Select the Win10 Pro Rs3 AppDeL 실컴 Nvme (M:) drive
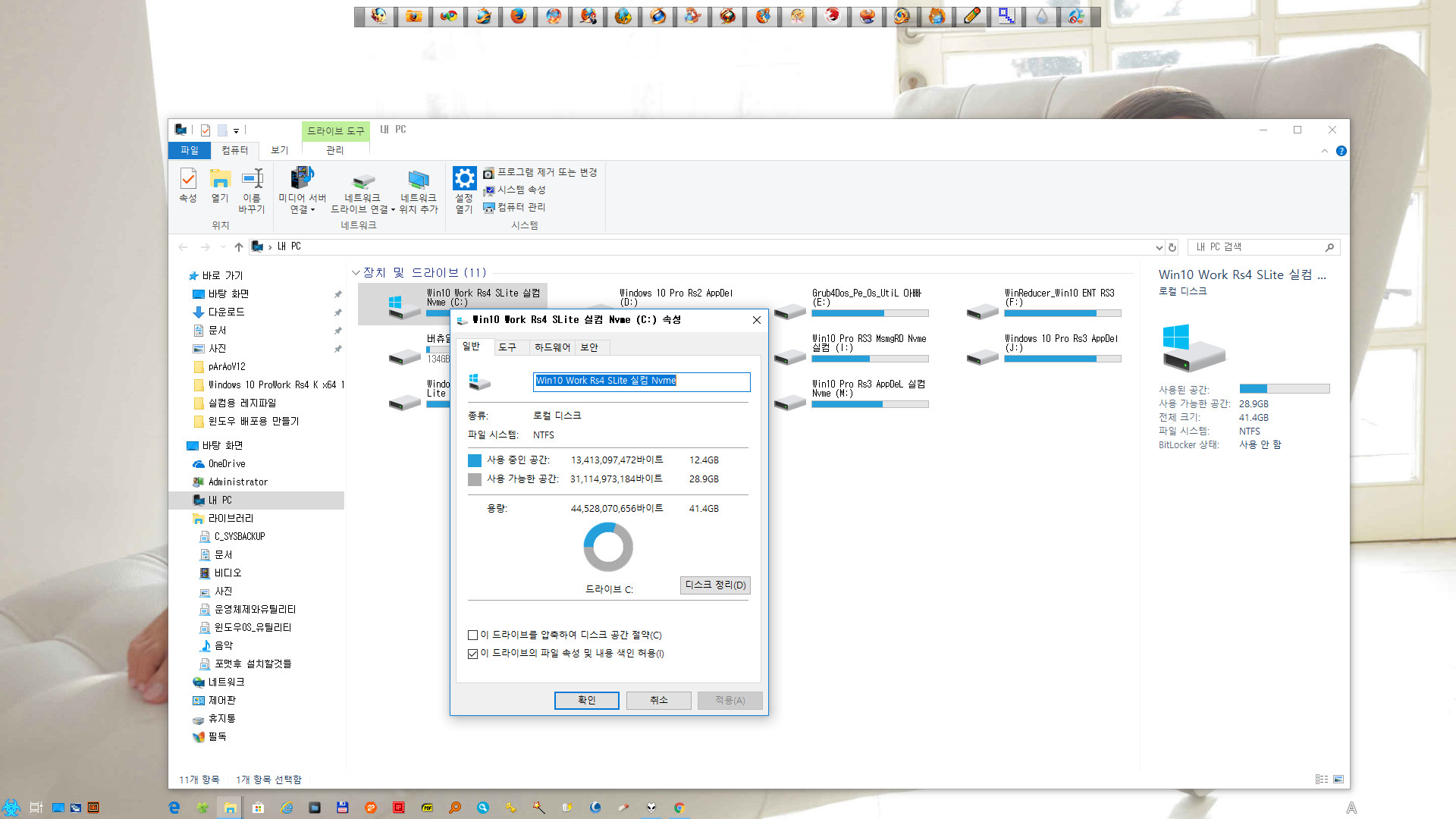The image size is (1456, 819). 852,394
